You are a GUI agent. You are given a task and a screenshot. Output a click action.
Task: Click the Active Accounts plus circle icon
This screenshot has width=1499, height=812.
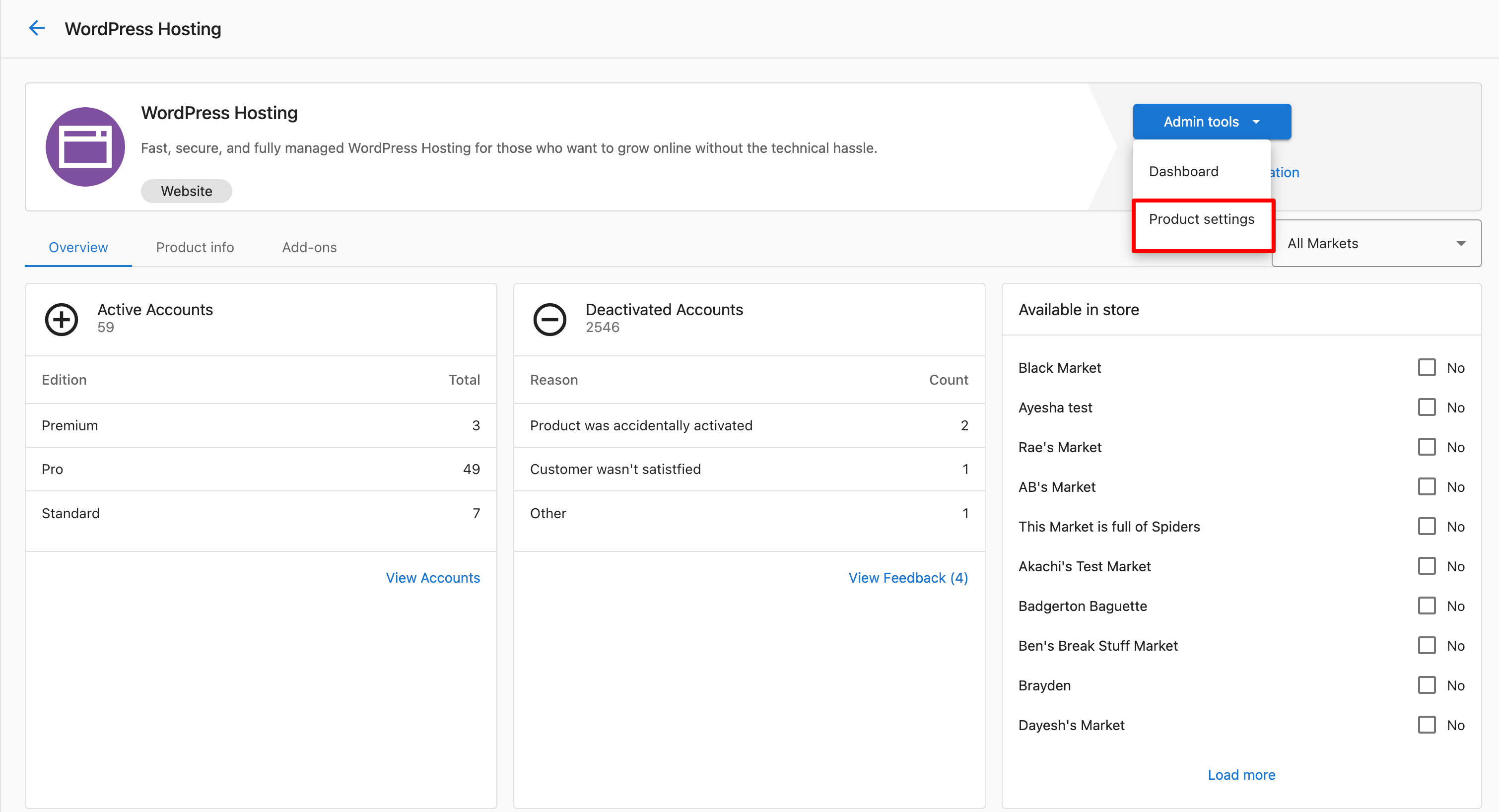pos(62,319)
